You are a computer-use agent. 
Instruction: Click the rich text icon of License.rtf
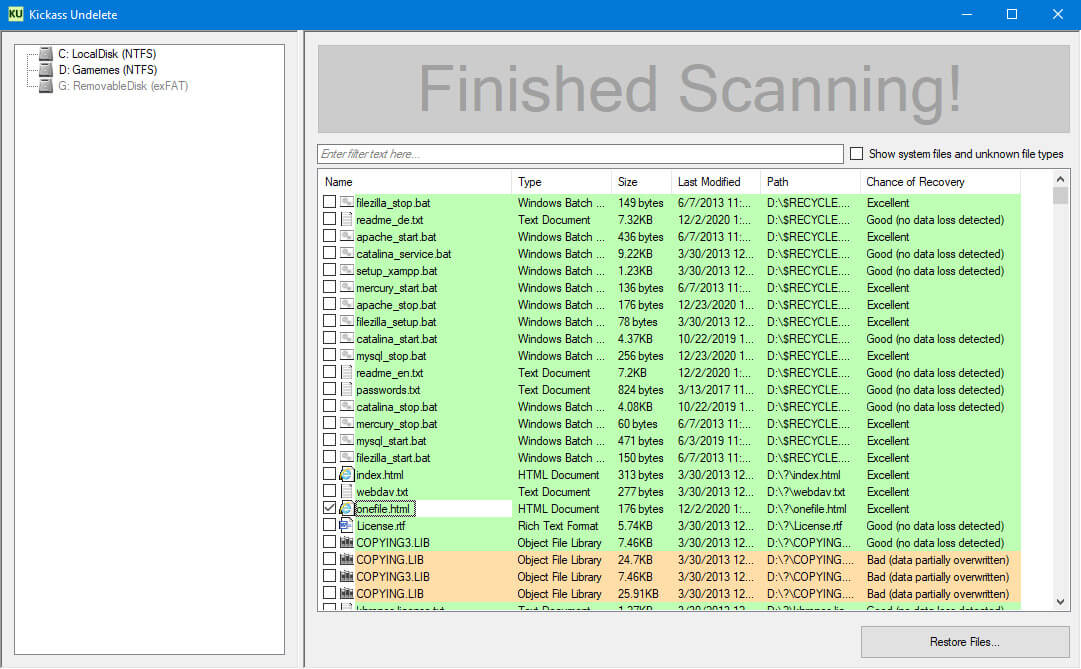pyautogui.click(x=347, y=526)
